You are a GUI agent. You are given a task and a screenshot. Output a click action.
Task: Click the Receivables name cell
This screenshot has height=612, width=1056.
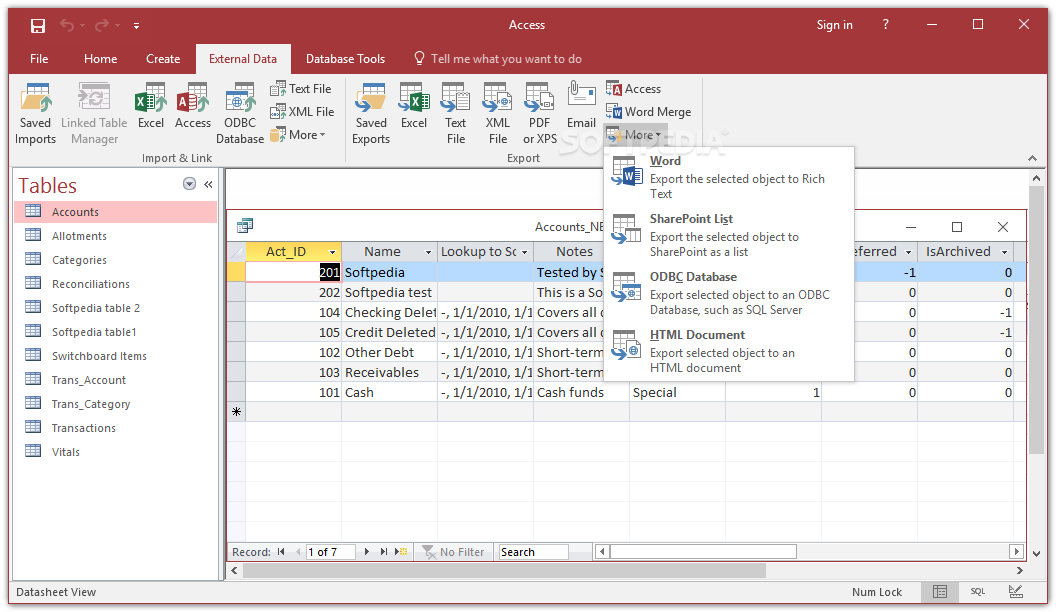pyautogui.click(x=389, y=372)
